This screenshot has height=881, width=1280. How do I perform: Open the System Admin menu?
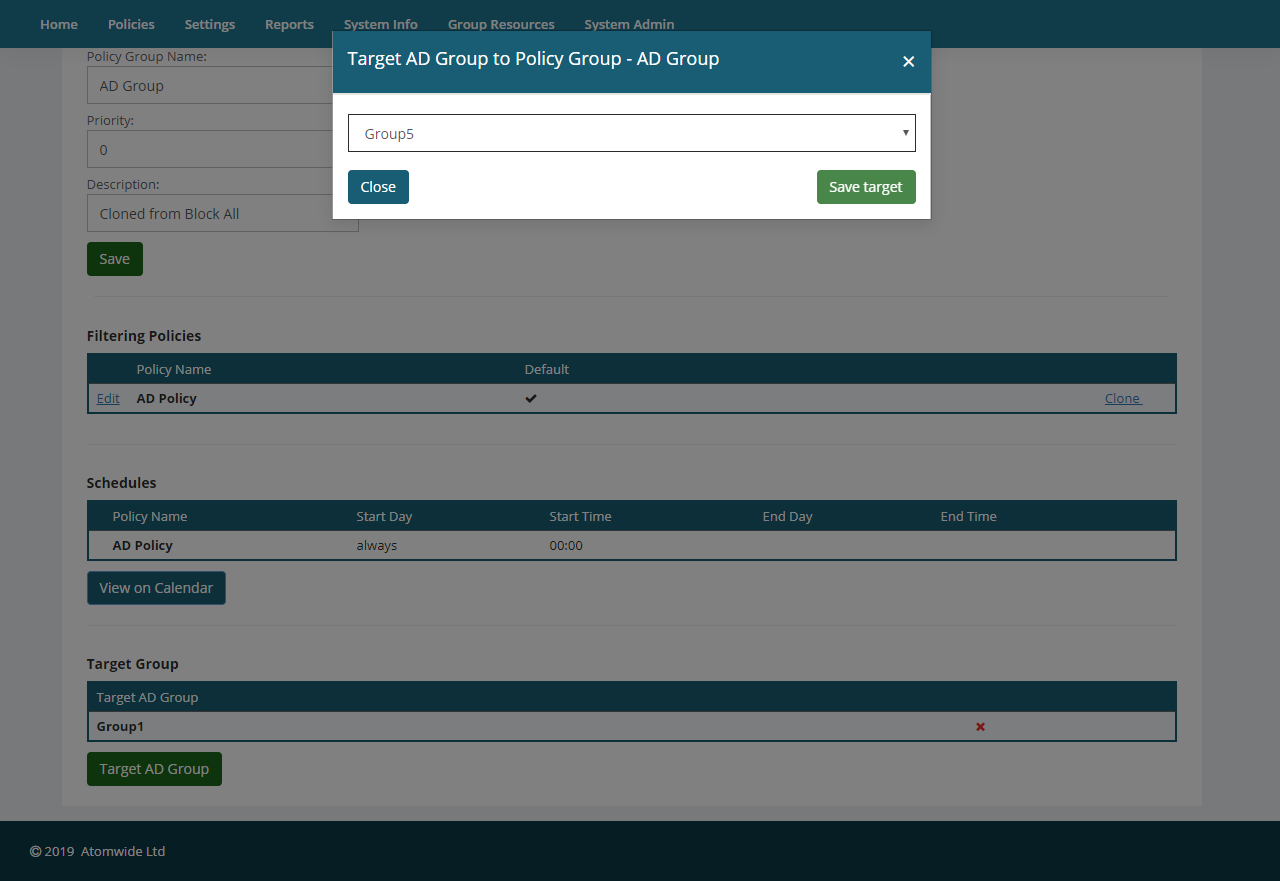click(x=629, y=24)
